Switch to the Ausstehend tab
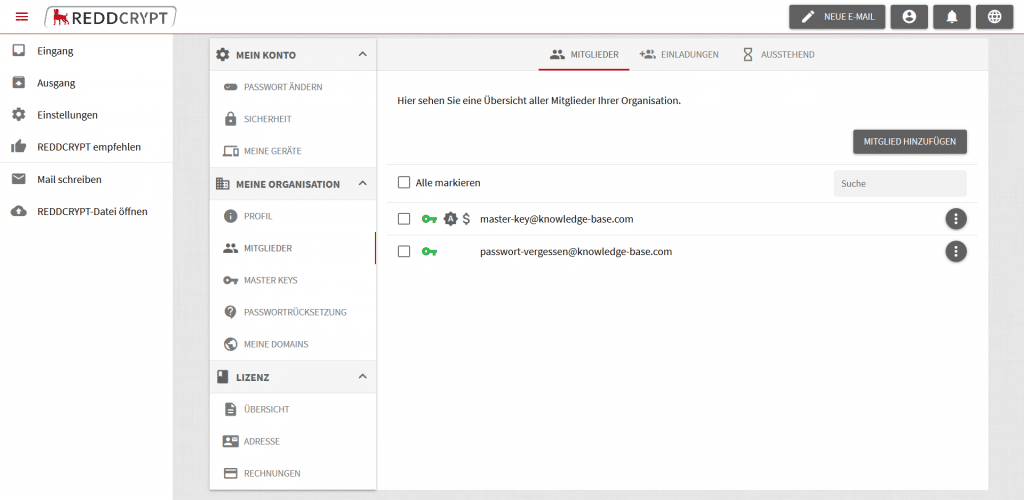 coord(778,54)
